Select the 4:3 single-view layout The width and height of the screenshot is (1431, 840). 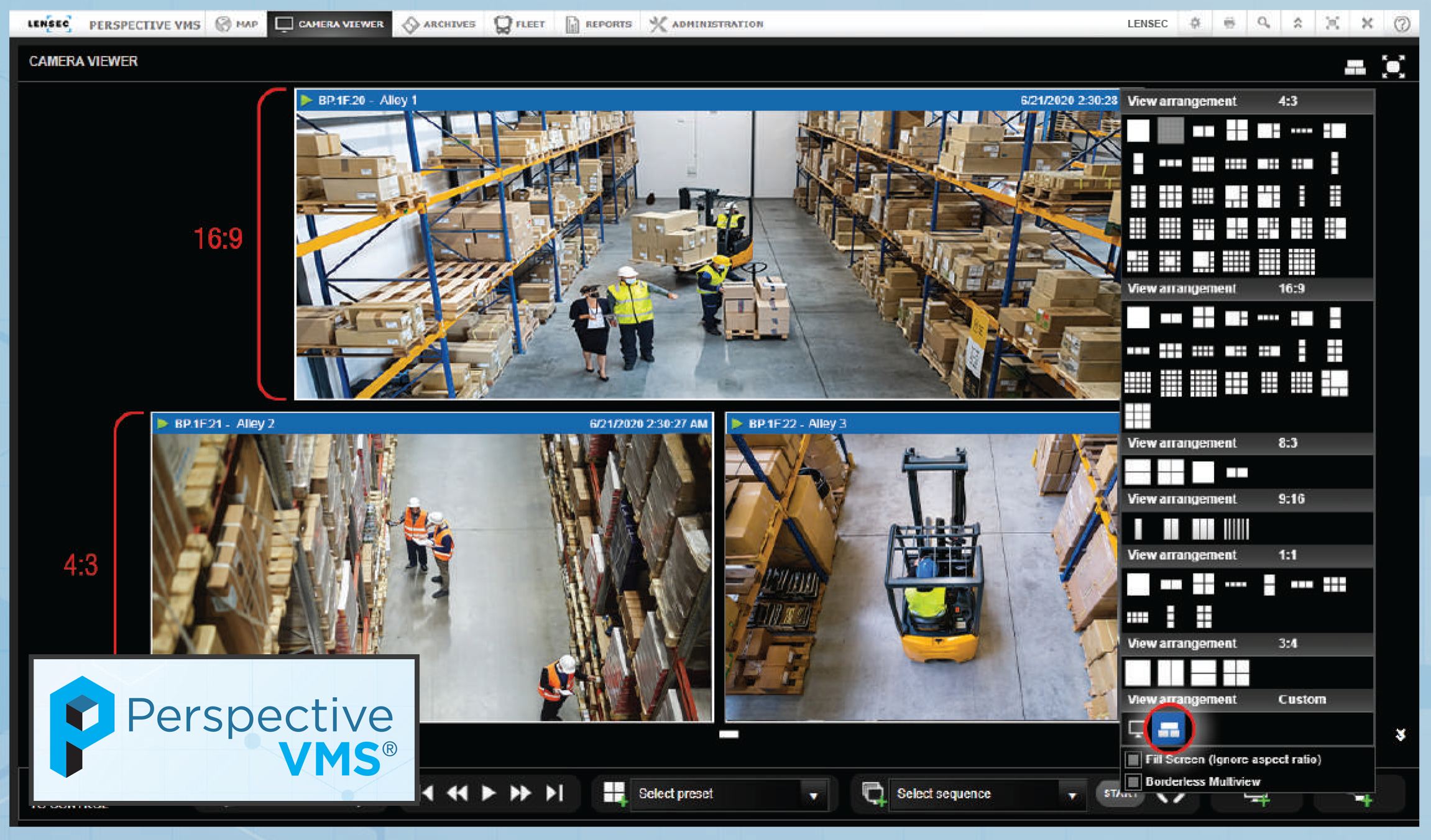click(x=1138, y=130)
